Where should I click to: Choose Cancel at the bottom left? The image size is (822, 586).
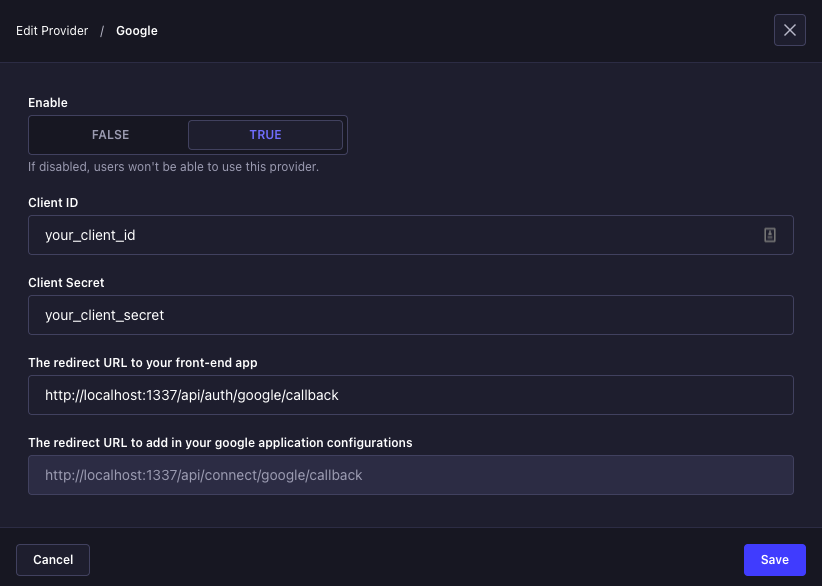coord(52,559)
